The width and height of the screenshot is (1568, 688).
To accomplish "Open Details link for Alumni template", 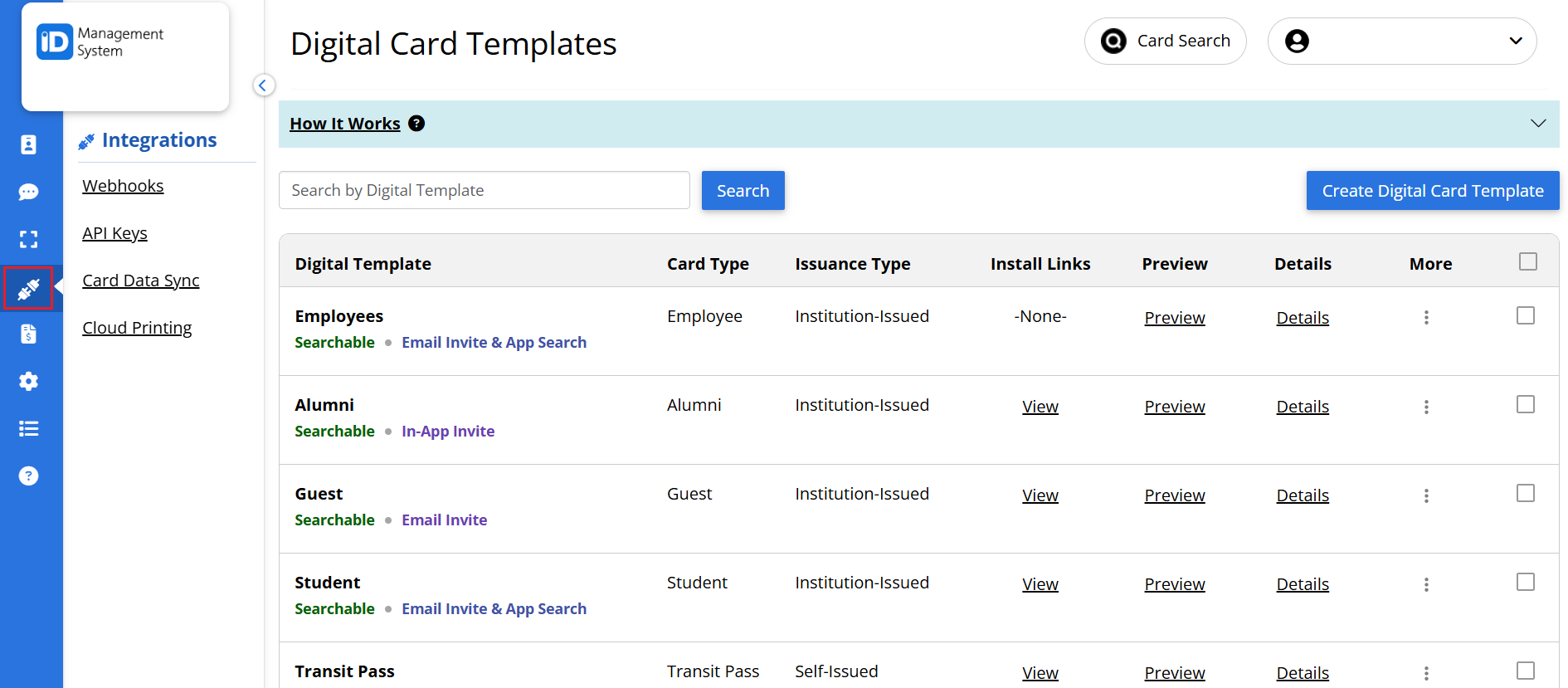I will pos(1302,407).
